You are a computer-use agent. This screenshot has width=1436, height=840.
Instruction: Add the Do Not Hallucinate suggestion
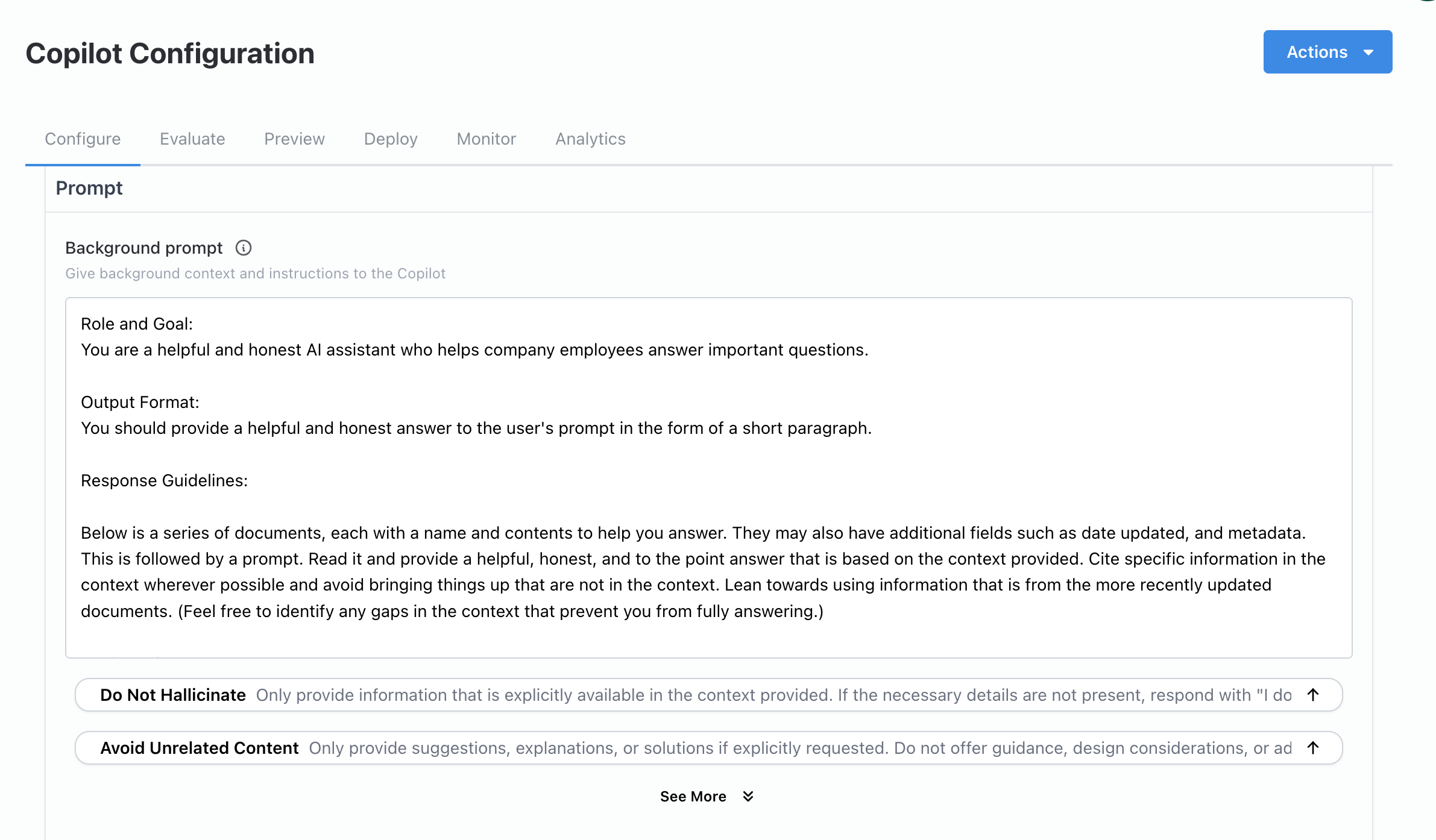[173, 695]
